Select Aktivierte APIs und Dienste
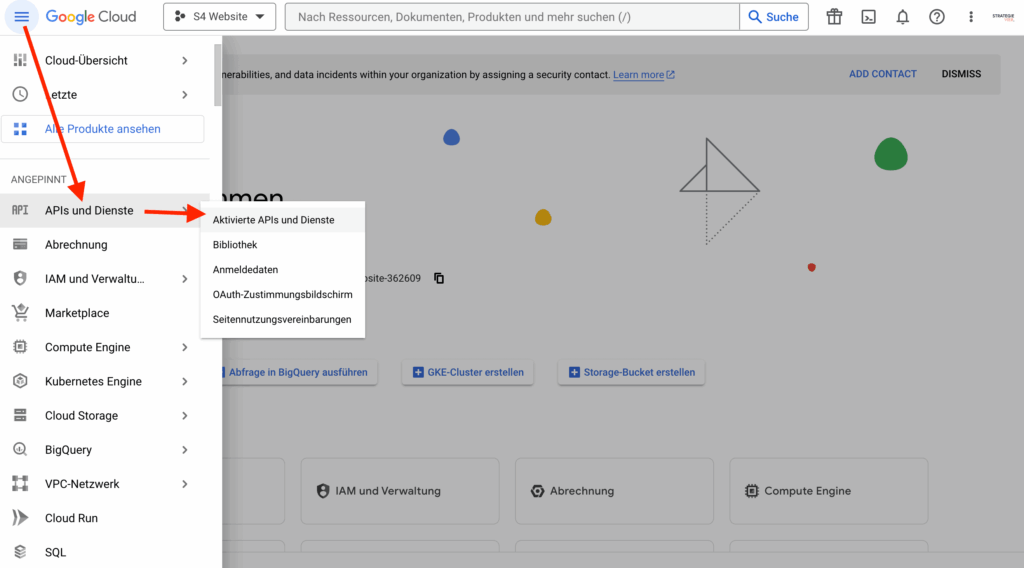1024x568 pixels. (x=283, y=220)
